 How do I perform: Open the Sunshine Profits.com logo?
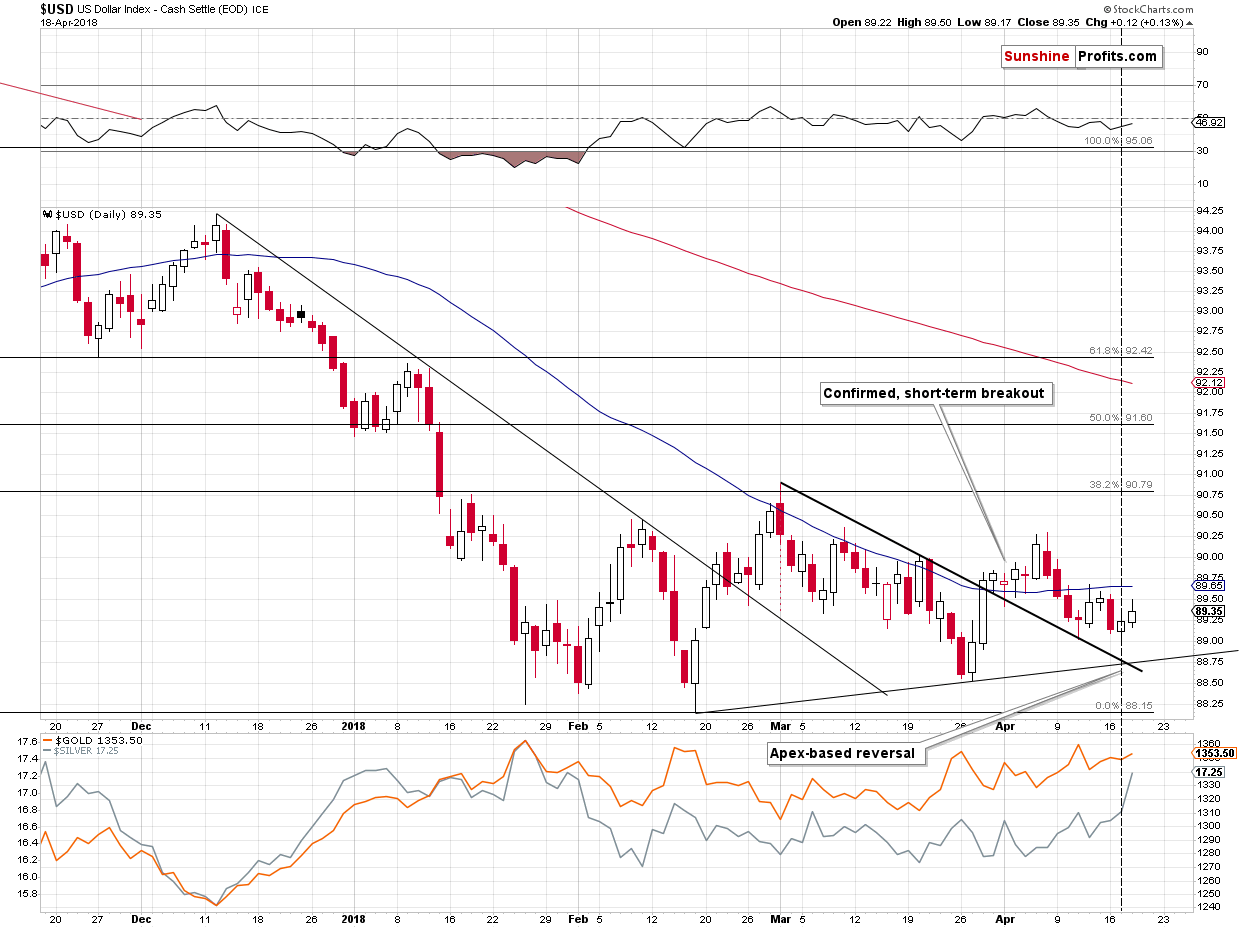(x=1082, y=57)
